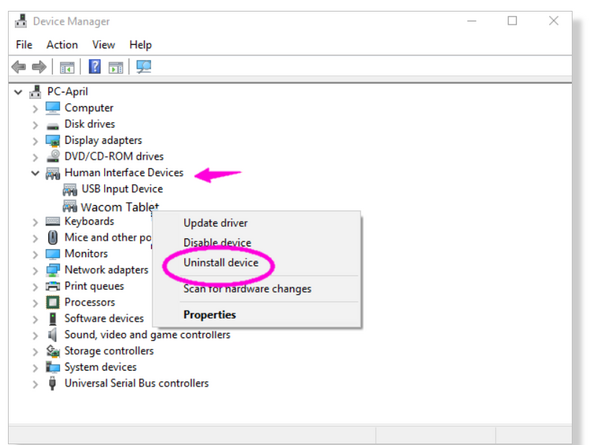Collapse the Human Interface Devices category

(35, 173)
